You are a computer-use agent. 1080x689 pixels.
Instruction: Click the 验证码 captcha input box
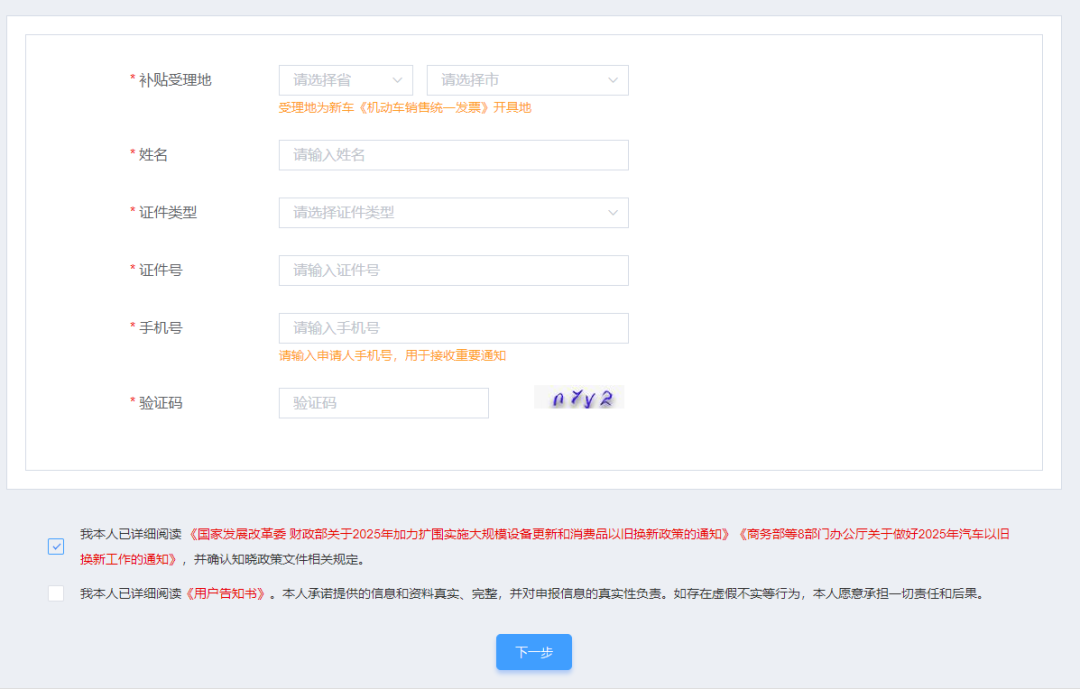[383, 403]
